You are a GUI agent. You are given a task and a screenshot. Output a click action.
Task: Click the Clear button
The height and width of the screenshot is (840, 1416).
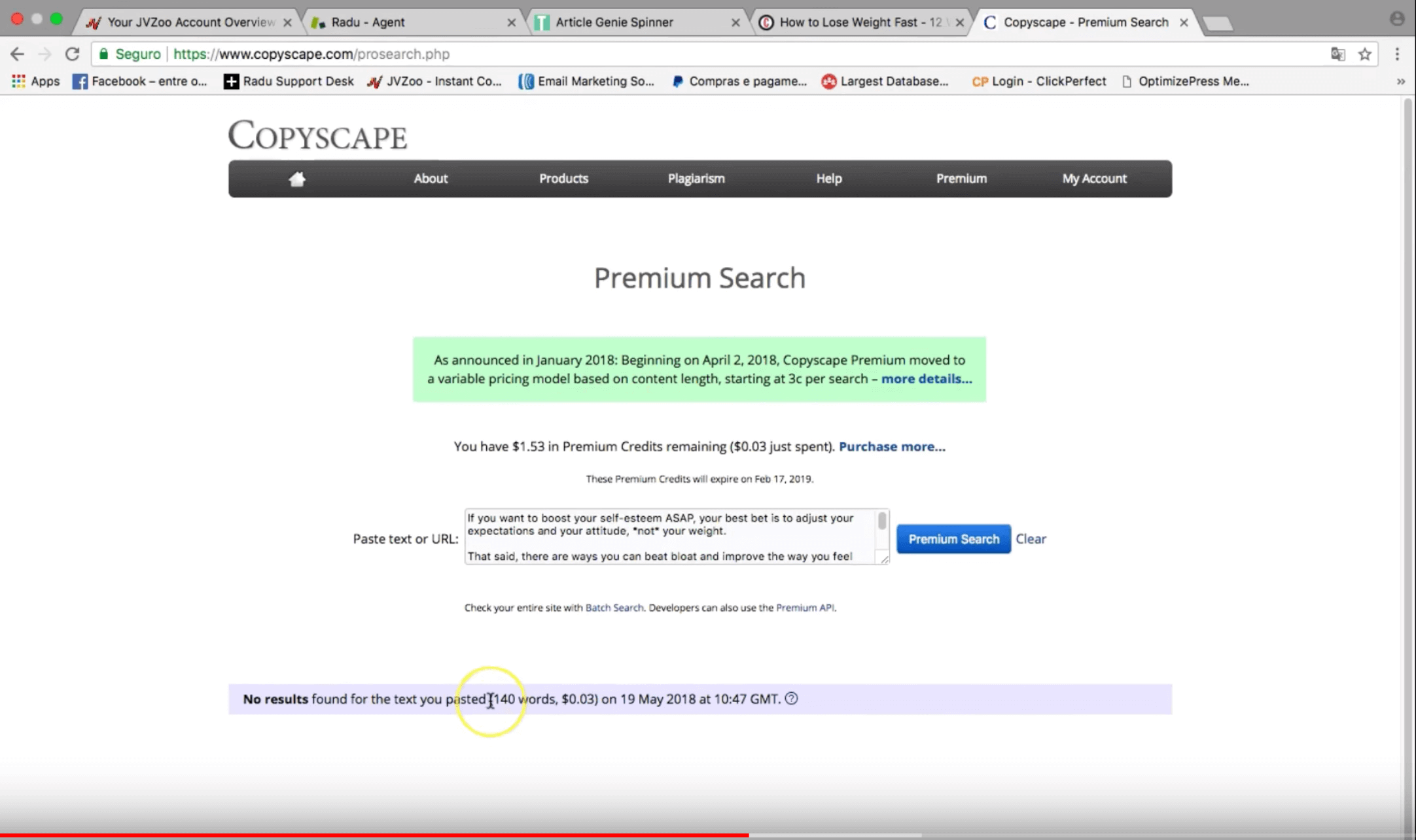coord(1031,538)
